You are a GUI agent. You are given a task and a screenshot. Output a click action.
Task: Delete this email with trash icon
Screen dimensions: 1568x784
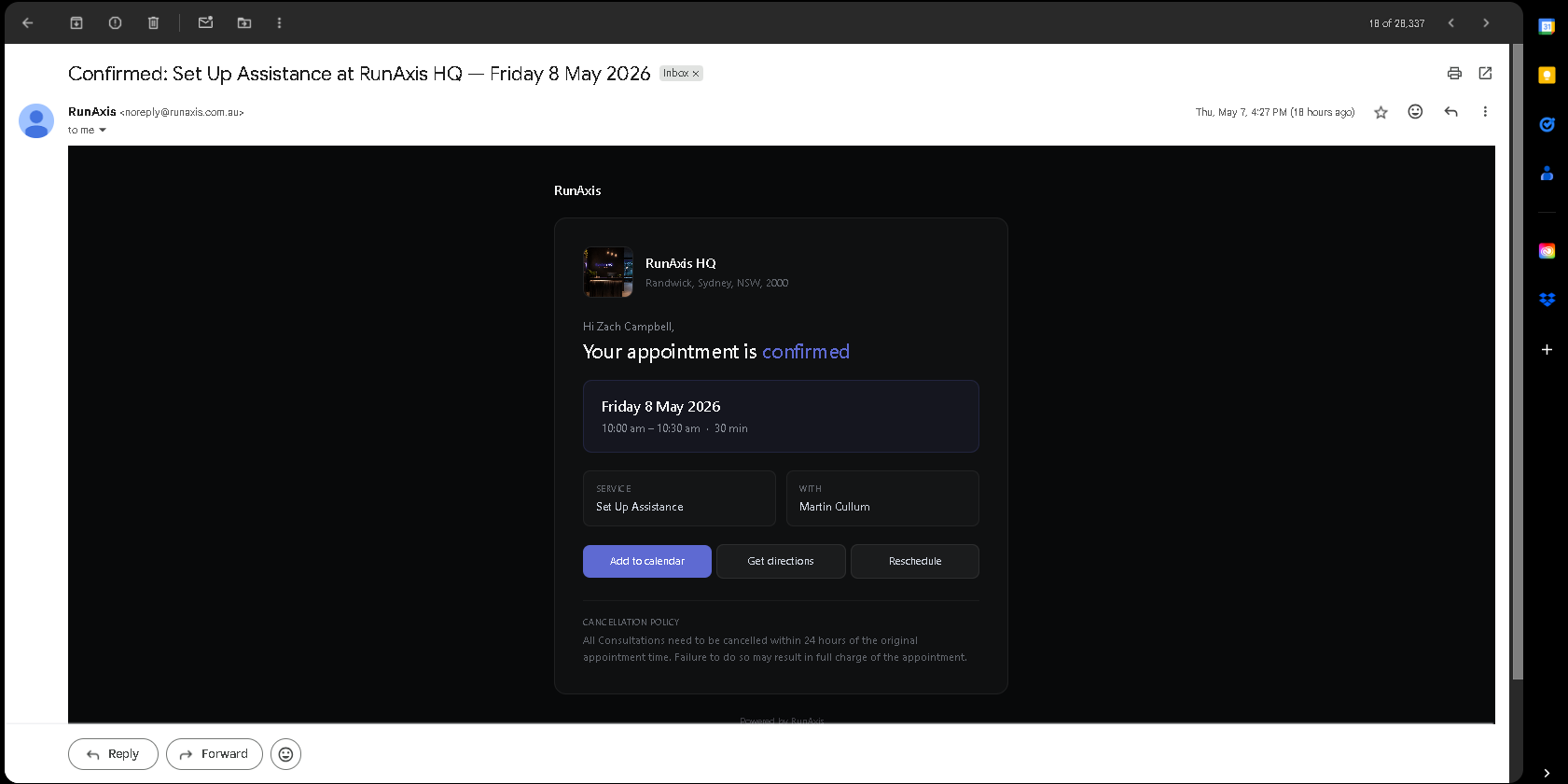(153, 23)
